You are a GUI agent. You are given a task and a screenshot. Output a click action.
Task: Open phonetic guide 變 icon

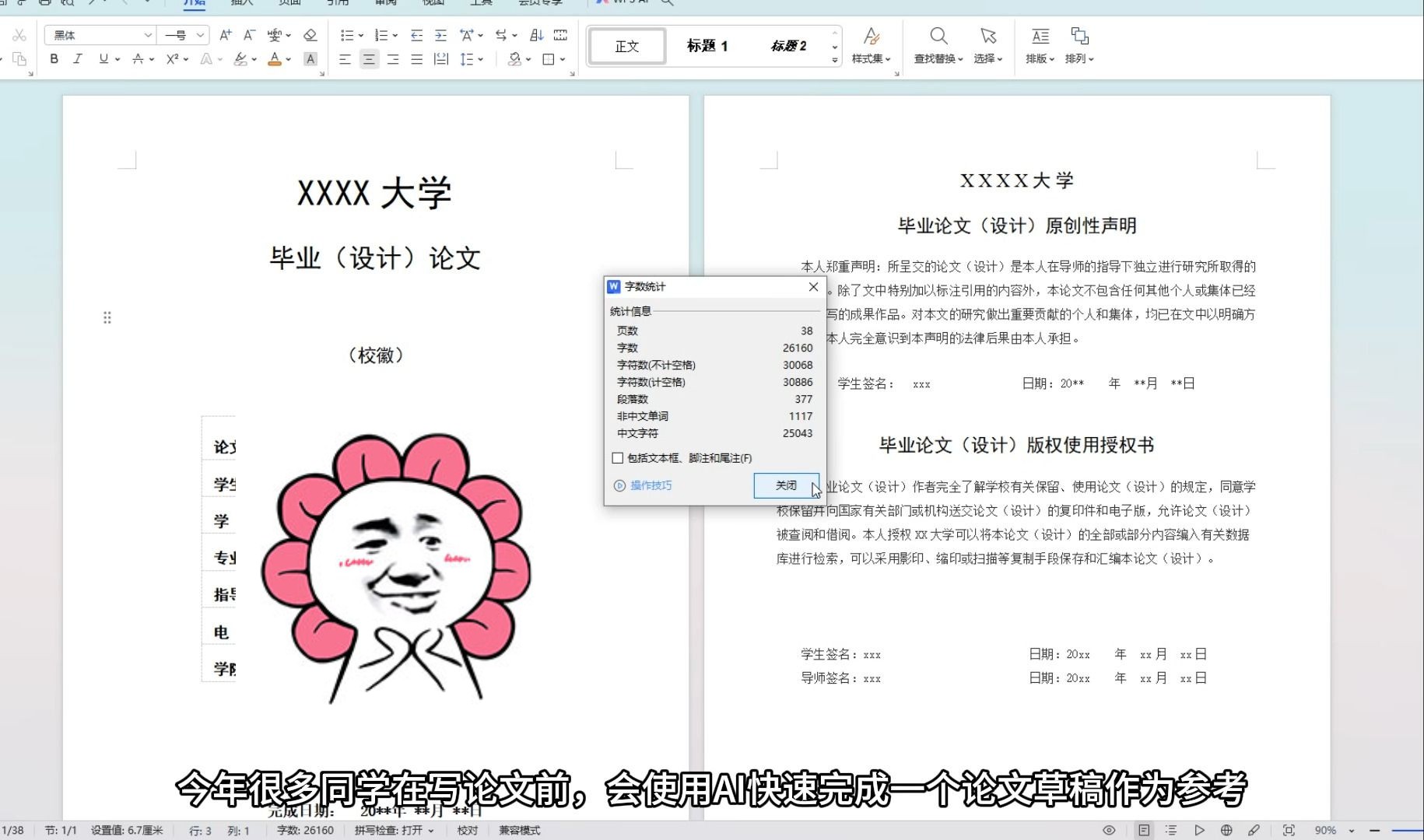click(275, 35)
